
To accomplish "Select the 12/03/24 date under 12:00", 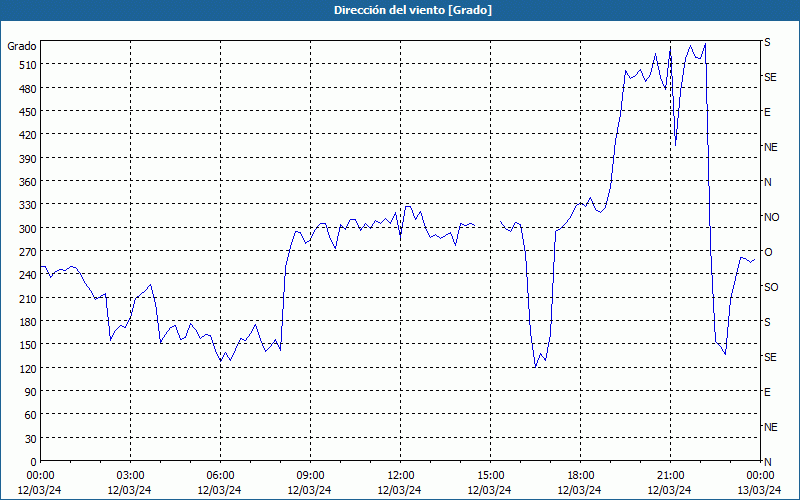I will (x=399, y=490).
